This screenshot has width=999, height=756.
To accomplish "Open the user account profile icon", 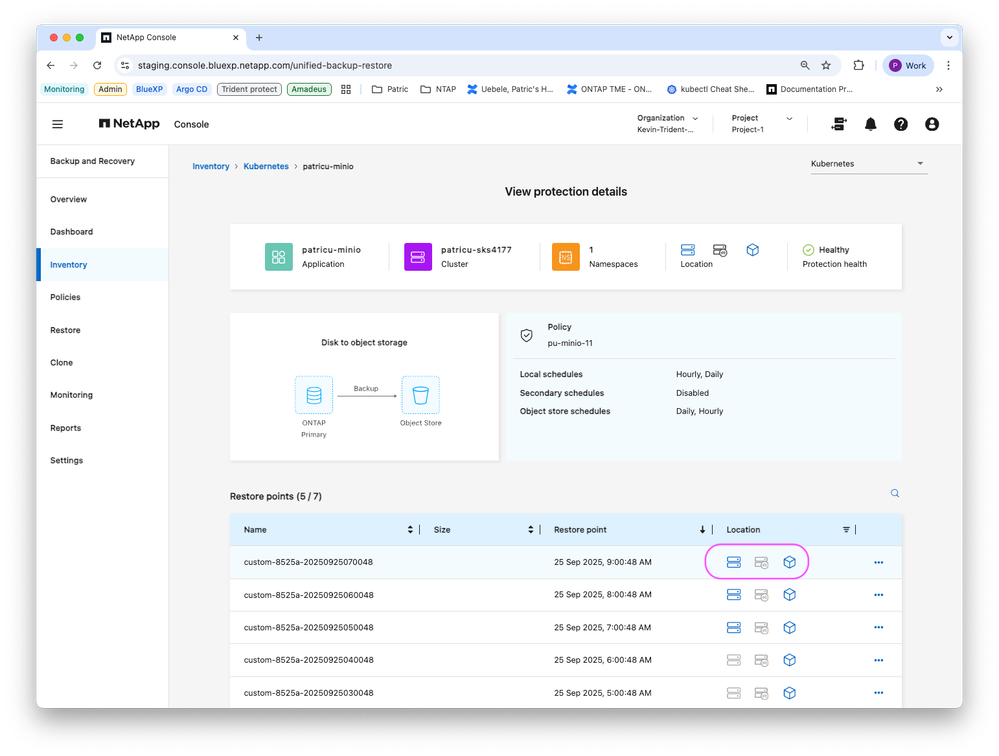I will (x=931, y=124).
